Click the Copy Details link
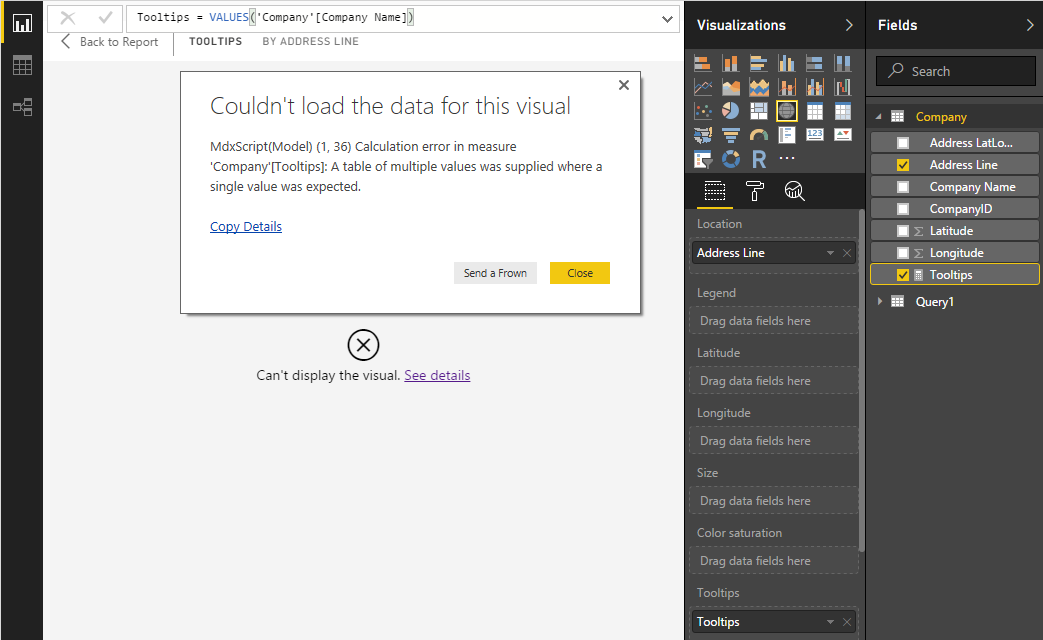Screen dimensions: 1043x640 coord(246,227)
